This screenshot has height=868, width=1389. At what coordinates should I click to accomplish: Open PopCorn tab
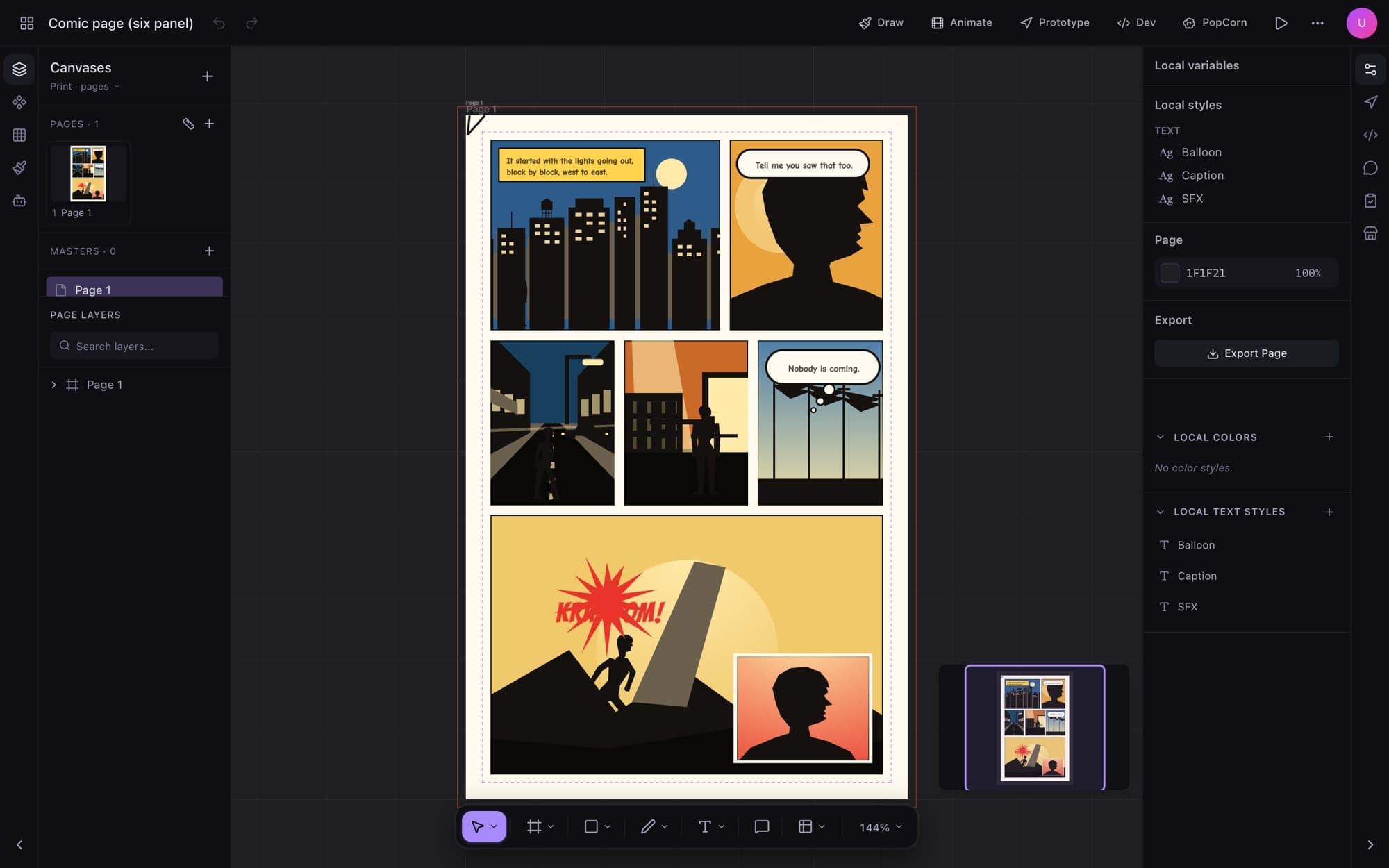point(1215,23)
